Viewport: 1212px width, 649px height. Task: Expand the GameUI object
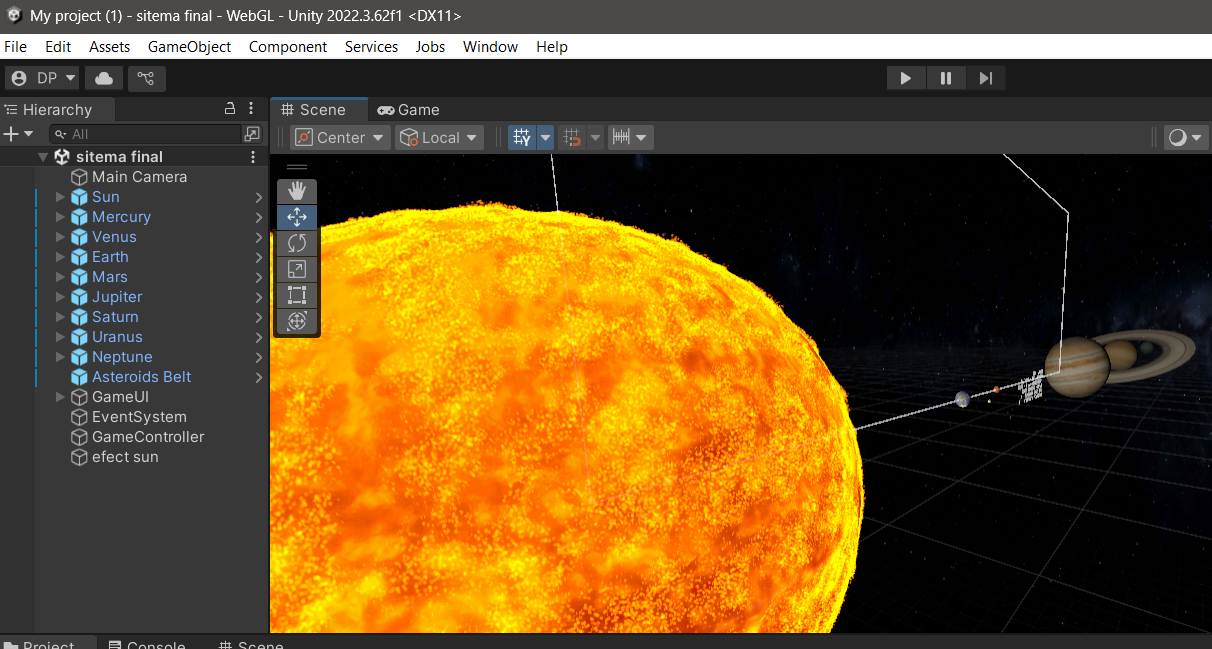60,397
